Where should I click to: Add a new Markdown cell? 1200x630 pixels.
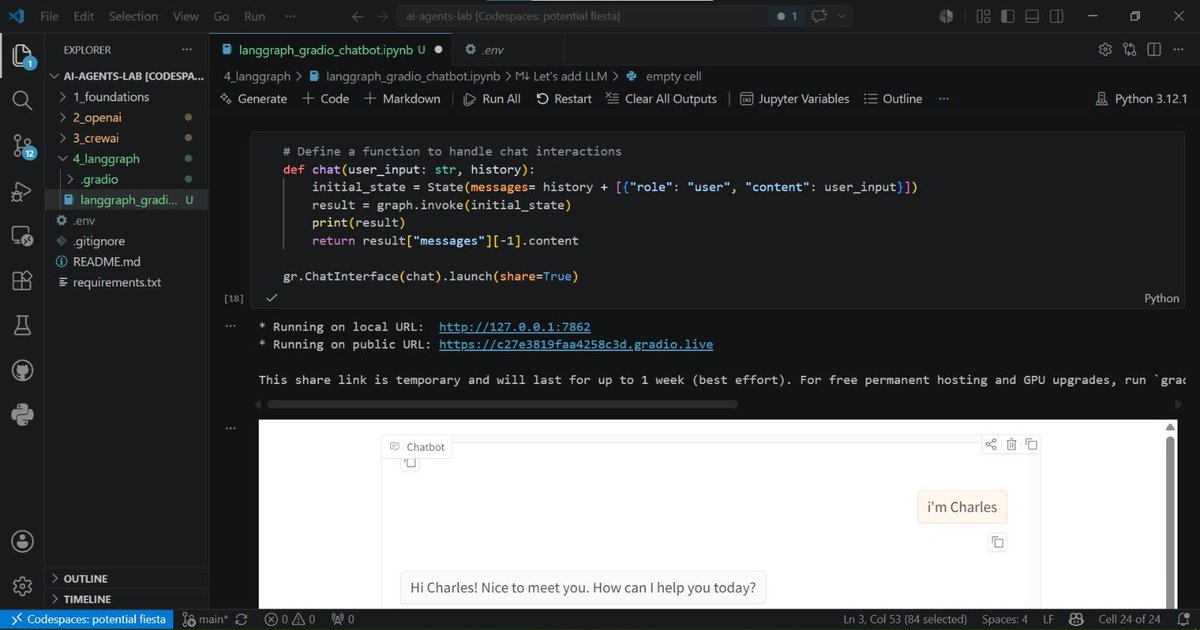click(402, 99)
